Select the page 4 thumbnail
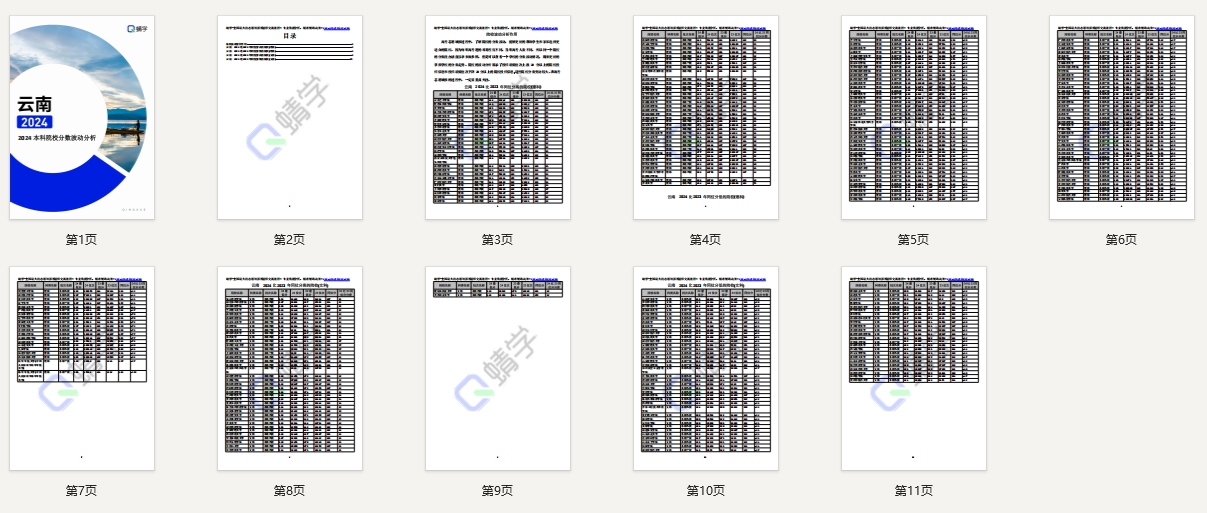The width and height of the screenshot is (1207, 513). [x=705, y=117]
